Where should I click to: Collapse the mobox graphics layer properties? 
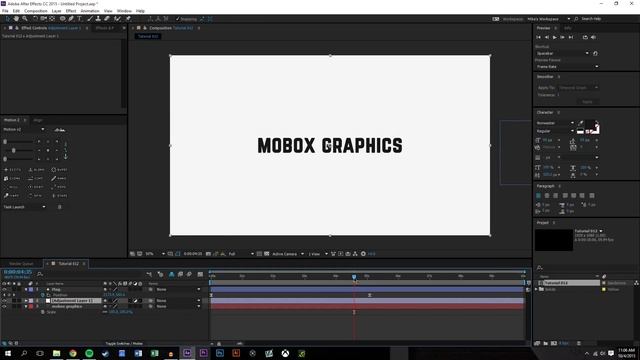point(26,306)
